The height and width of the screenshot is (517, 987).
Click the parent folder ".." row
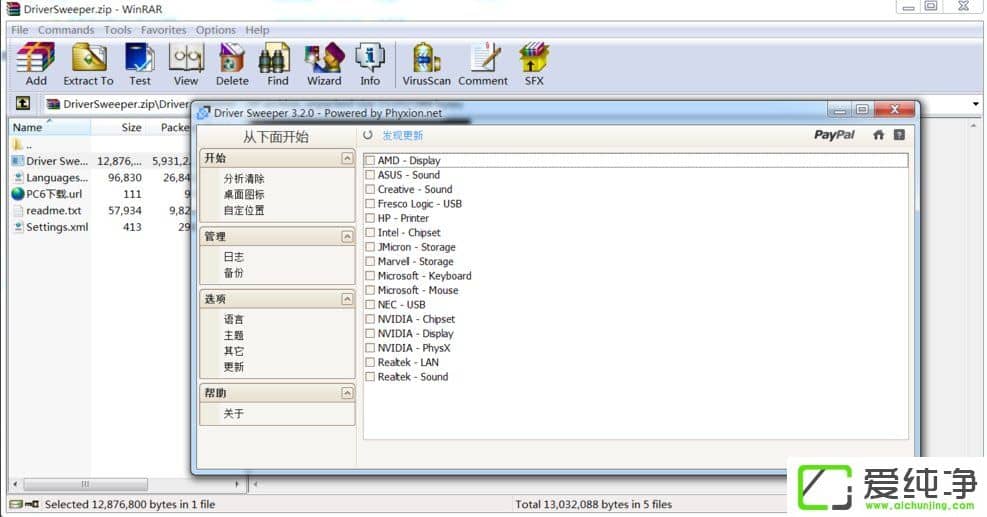pyautogui.click(x=101, y=145)
